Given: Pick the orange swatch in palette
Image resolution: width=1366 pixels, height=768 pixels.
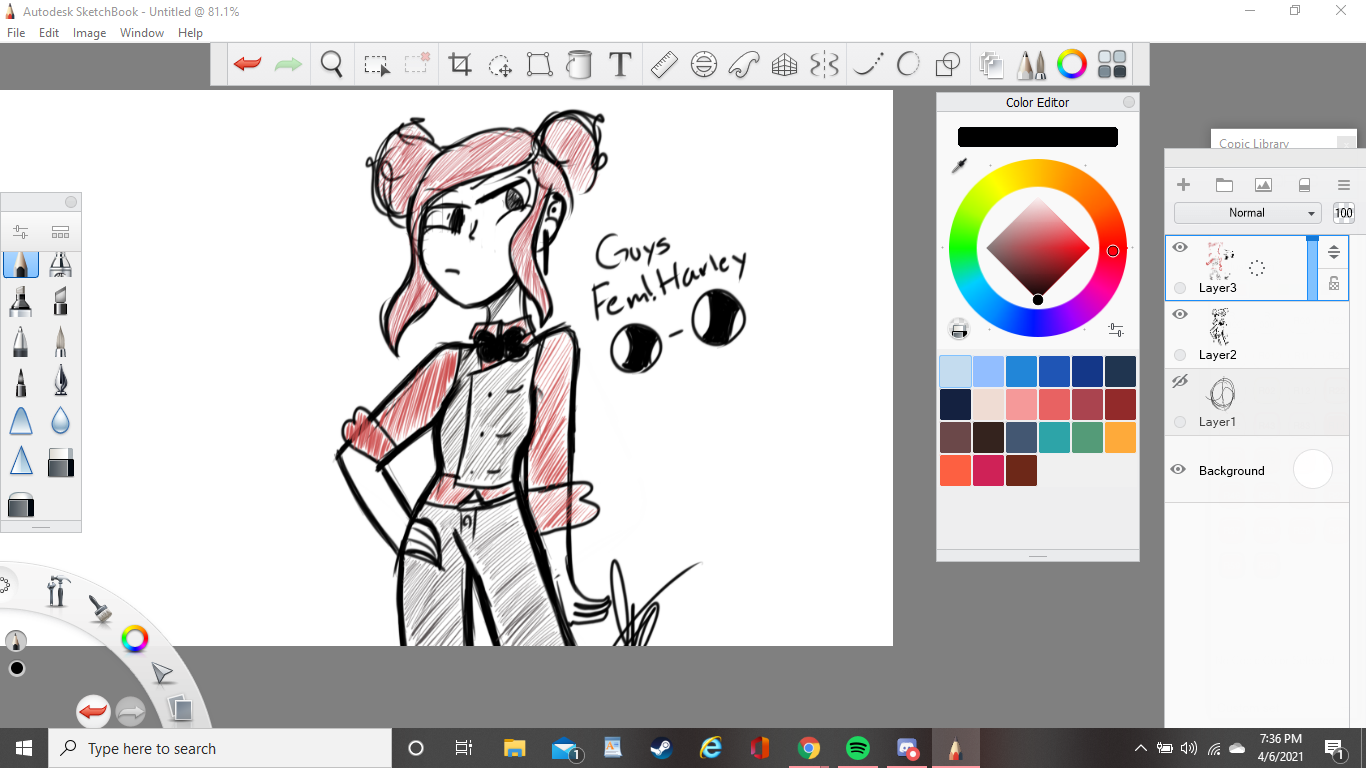Looking at the screenshot, I should (1121, 437).
